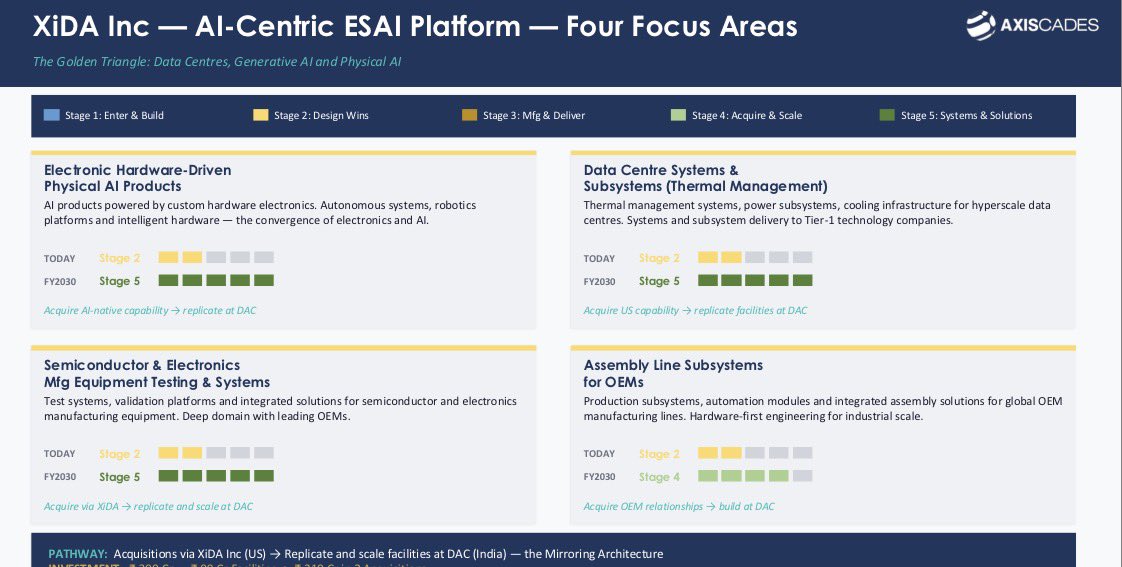
Task: Click the 'Thermal management systems, power subsystems' description
Action: pos(817,213)
